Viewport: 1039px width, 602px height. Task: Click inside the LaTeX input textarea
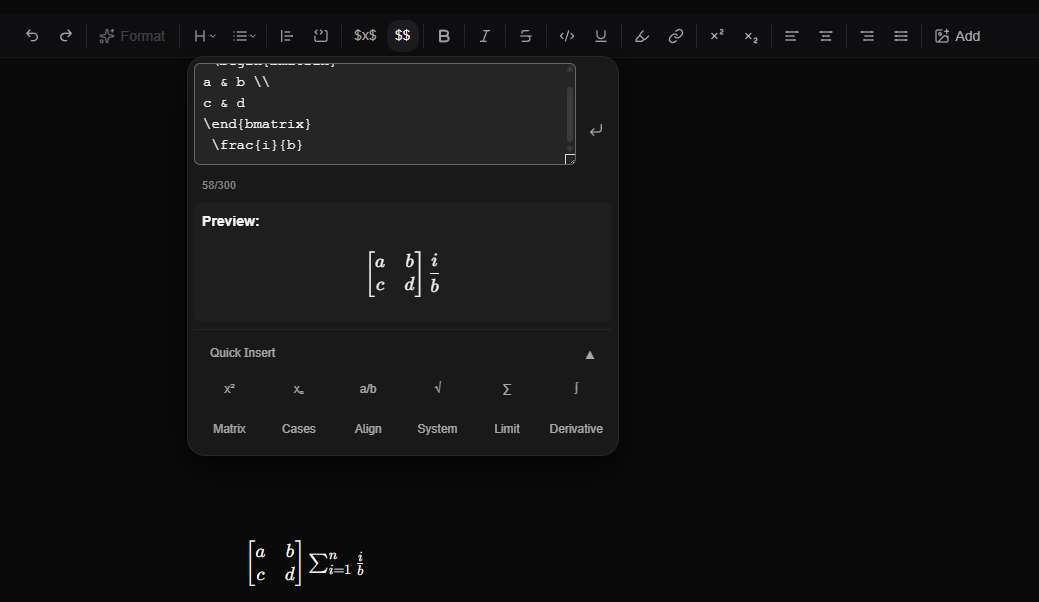pos(384,110)
